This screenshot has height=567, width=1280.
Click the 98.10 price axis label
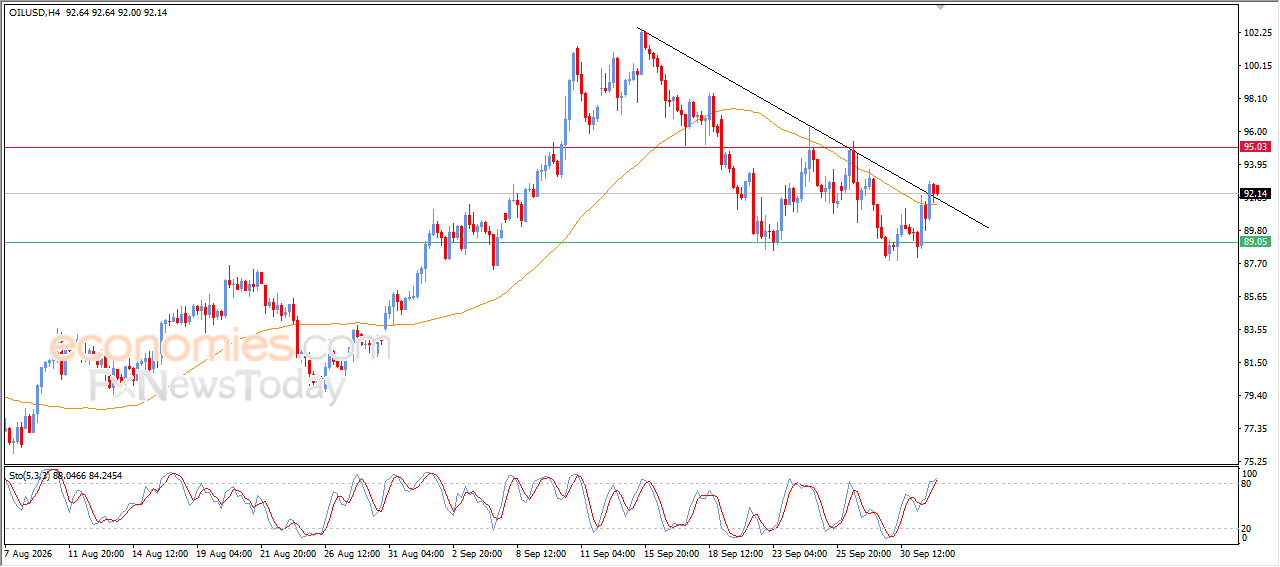pos(1257,99)
